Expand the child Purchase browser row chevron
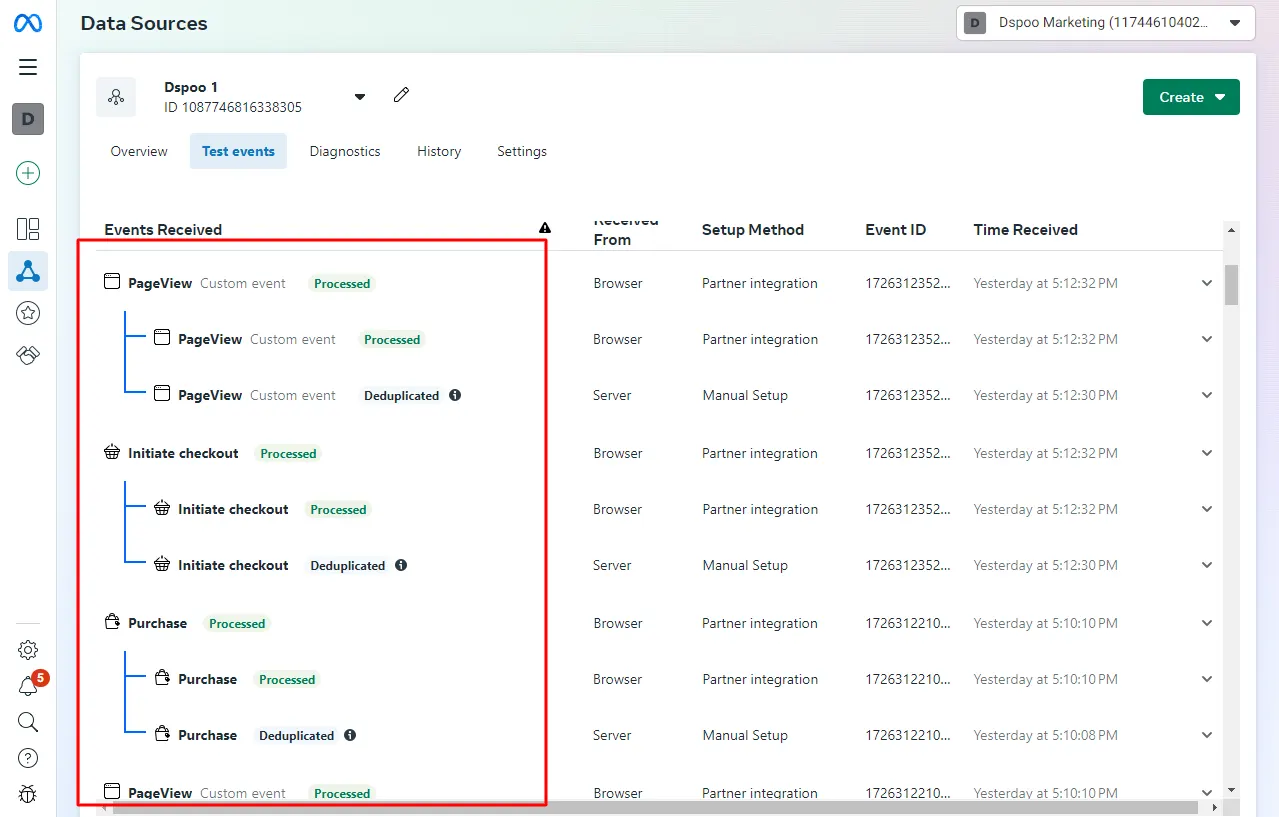 coord(1207,679)
